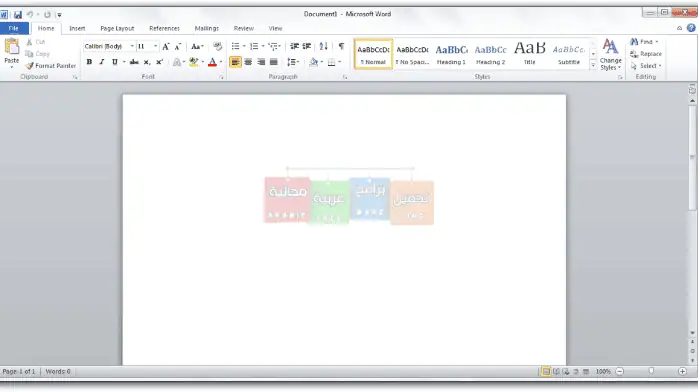The height and width of the screenshot is (392, 698).
Task: Click the Select button in Editing
Action: tap(646, 66)
